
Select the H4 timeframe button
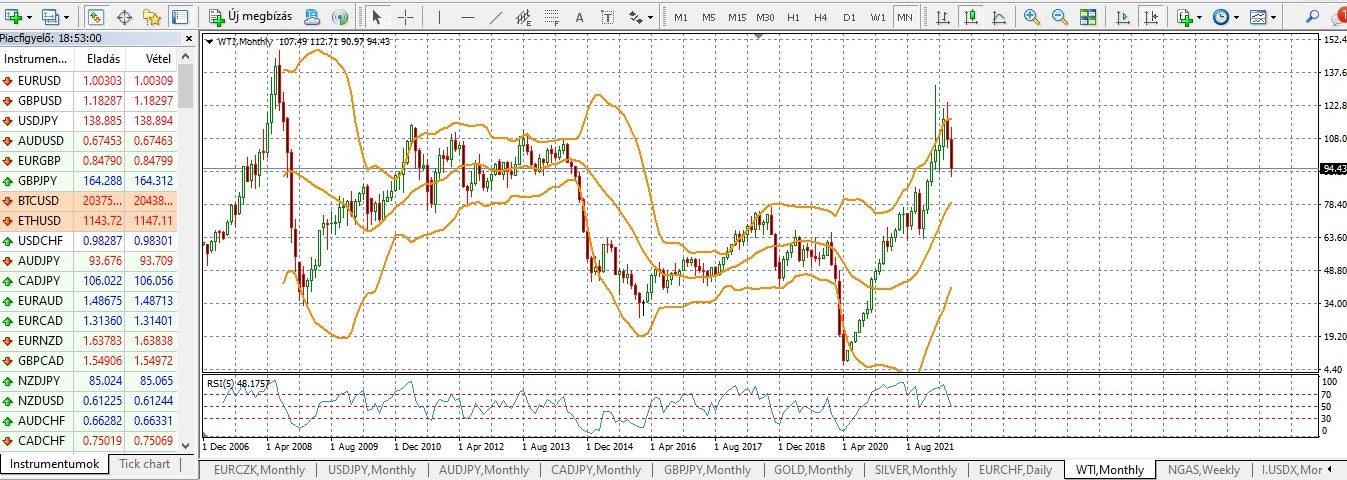[820, 17]
